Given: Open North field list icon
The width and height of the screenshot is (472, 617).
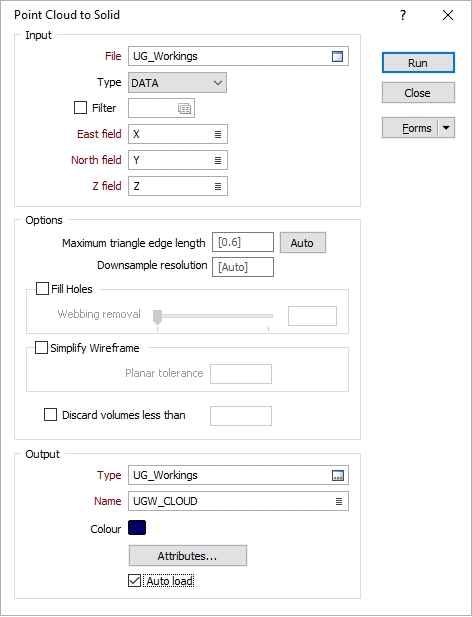Looking at the screenshot, I should (x=218, y=161).
